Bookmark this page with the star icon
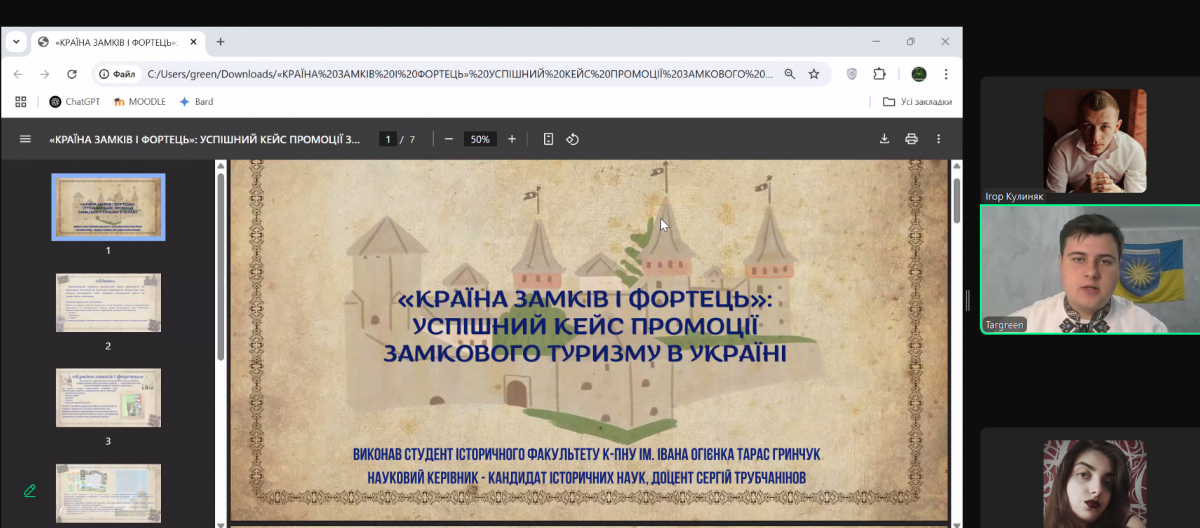The width and height of the screenshot is (1200, 528). click(814, 74)
